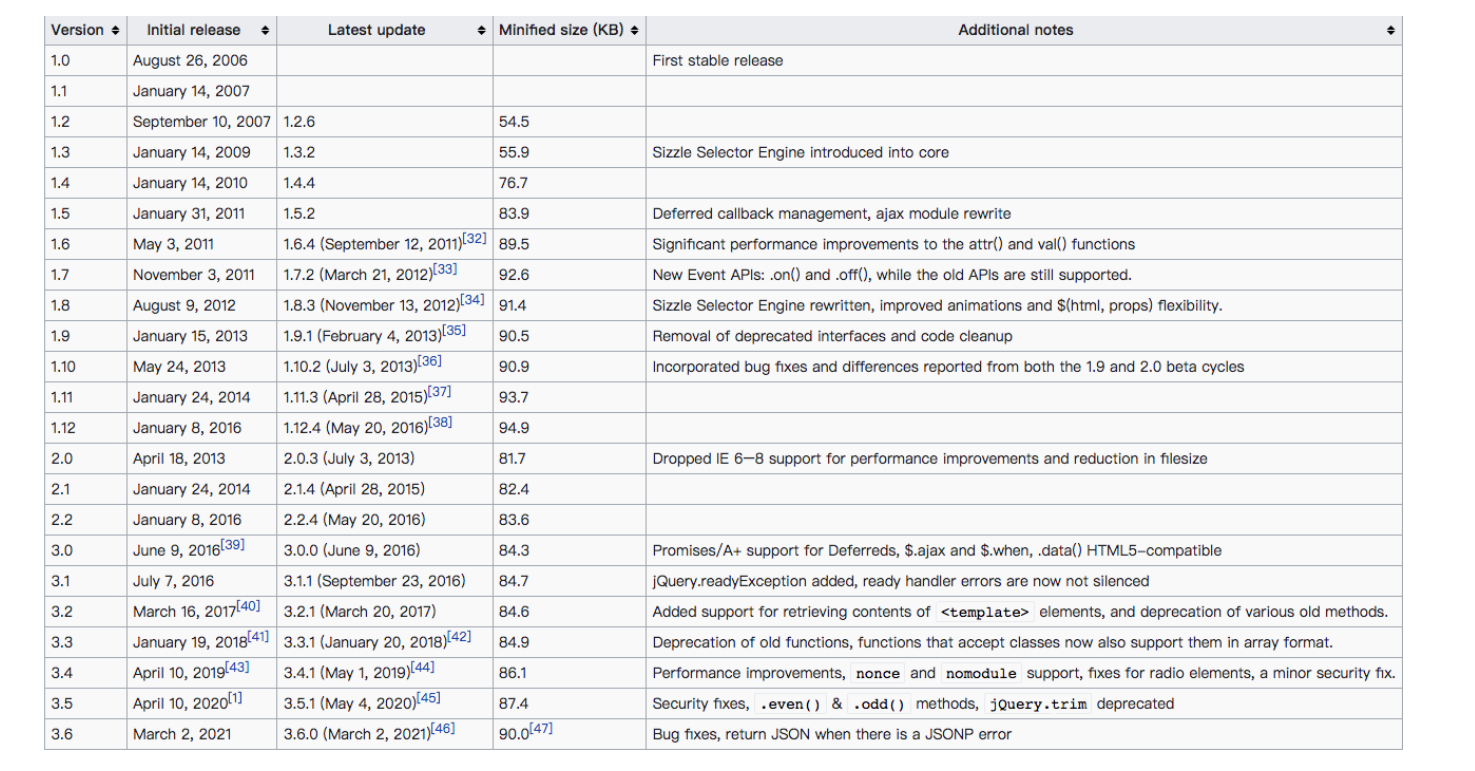The width and height of the screenshot is (1475, 771).
Task: Open citation [44] next to 3.4.1
Action: [422, 668]
